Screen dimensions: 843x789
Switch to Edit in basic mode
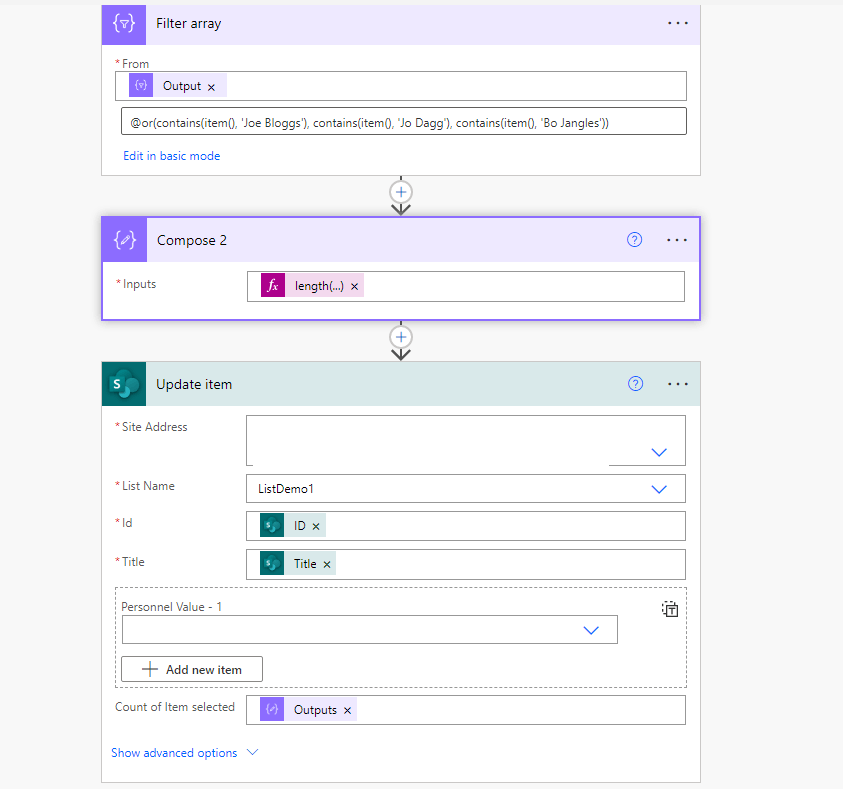pos(172,156)
